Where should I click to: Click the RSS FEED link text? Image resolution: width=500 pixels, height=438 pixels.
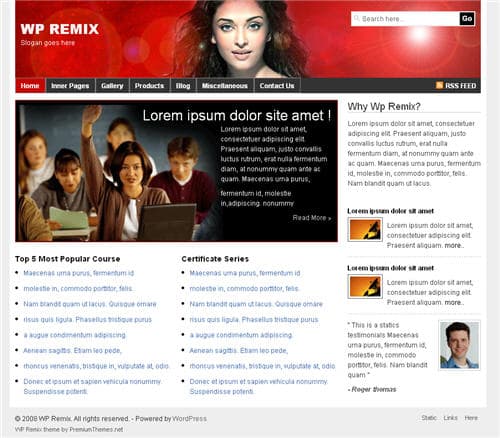pyautogui.click(x=461, y=86)
